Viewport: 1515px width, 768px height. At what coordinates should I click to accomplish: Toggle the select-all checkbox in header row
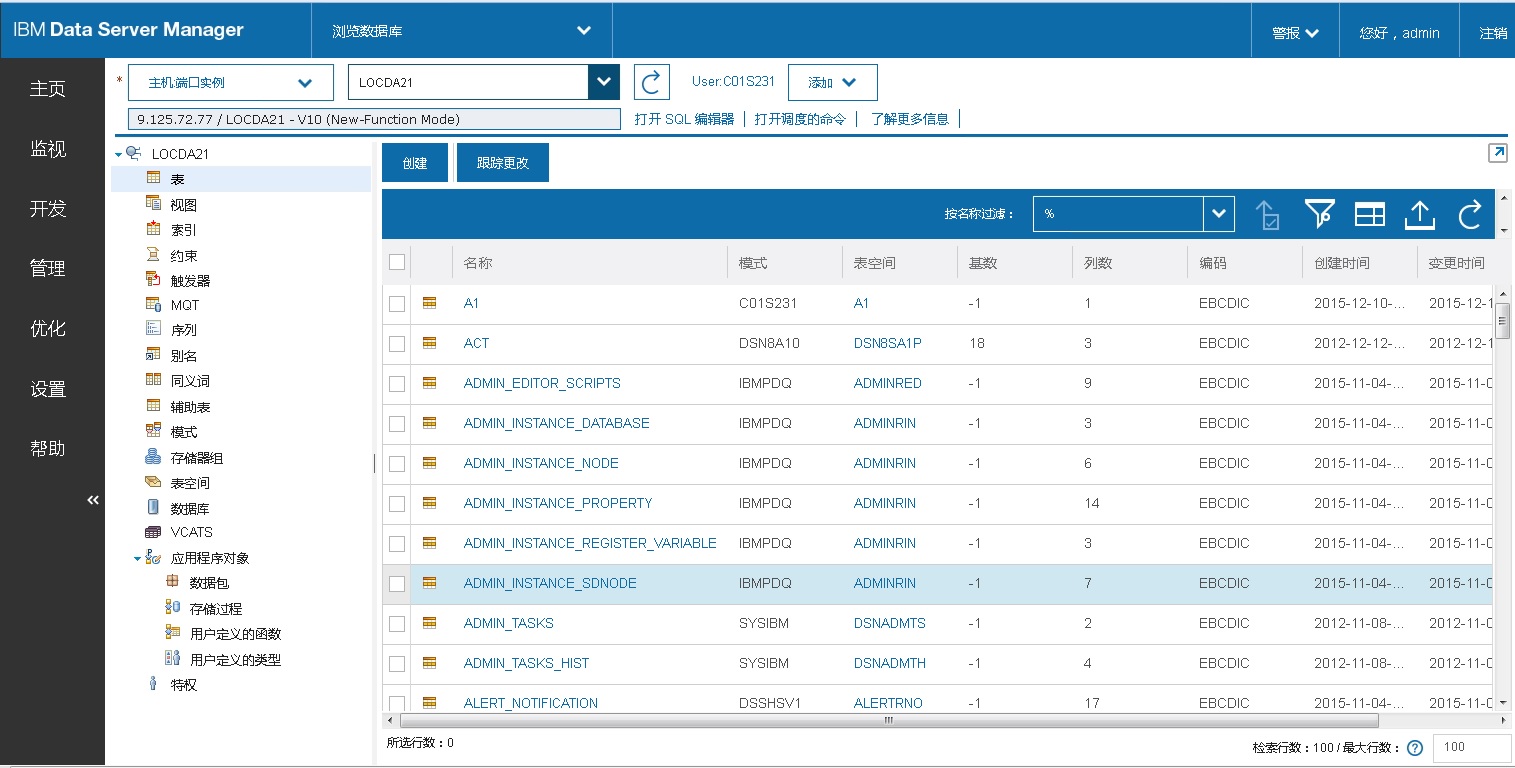(x=396, y=261)
